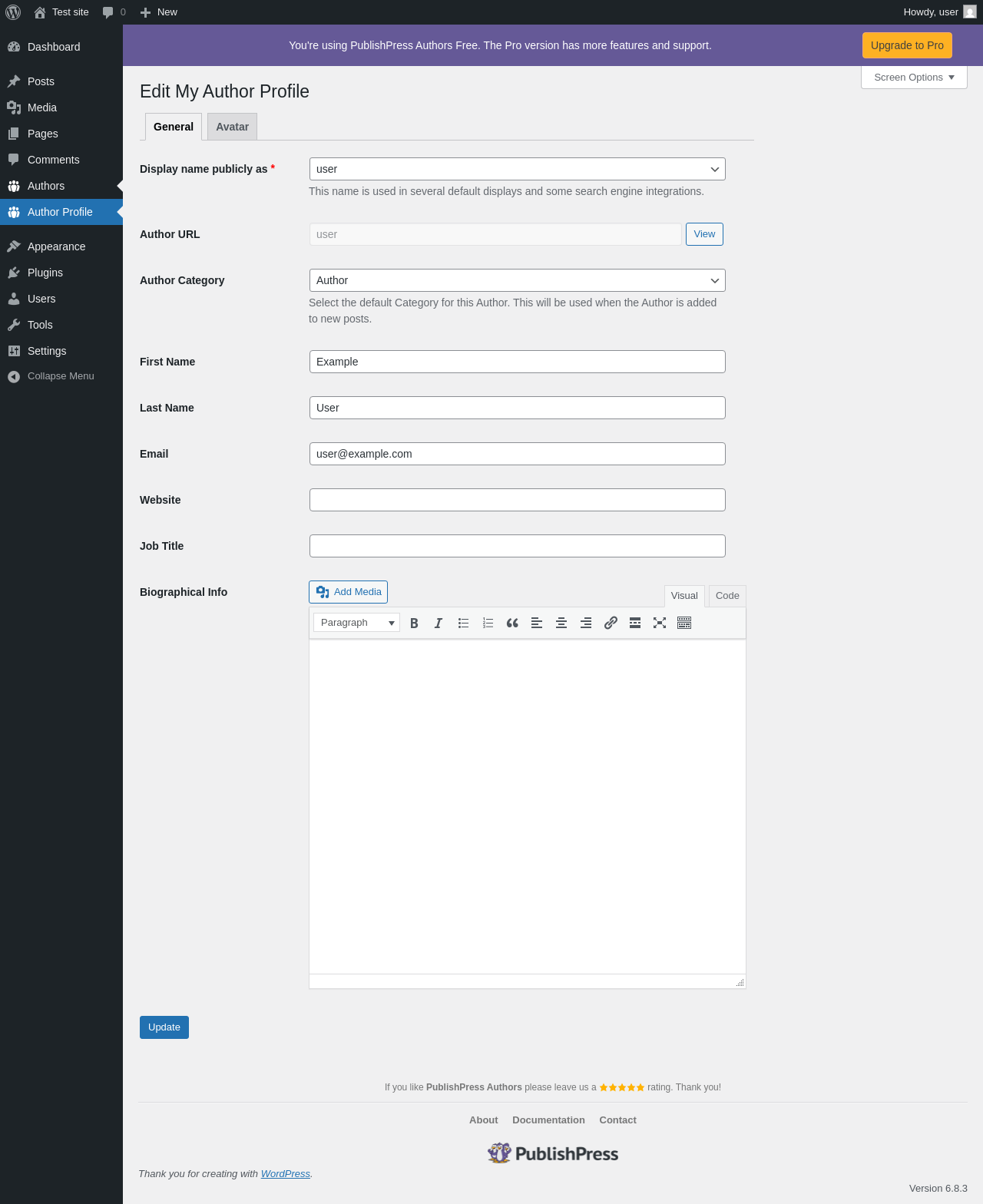The image size is (983, 1204).
Task: Grab the editor resize handle
Action: pos(740,982)
